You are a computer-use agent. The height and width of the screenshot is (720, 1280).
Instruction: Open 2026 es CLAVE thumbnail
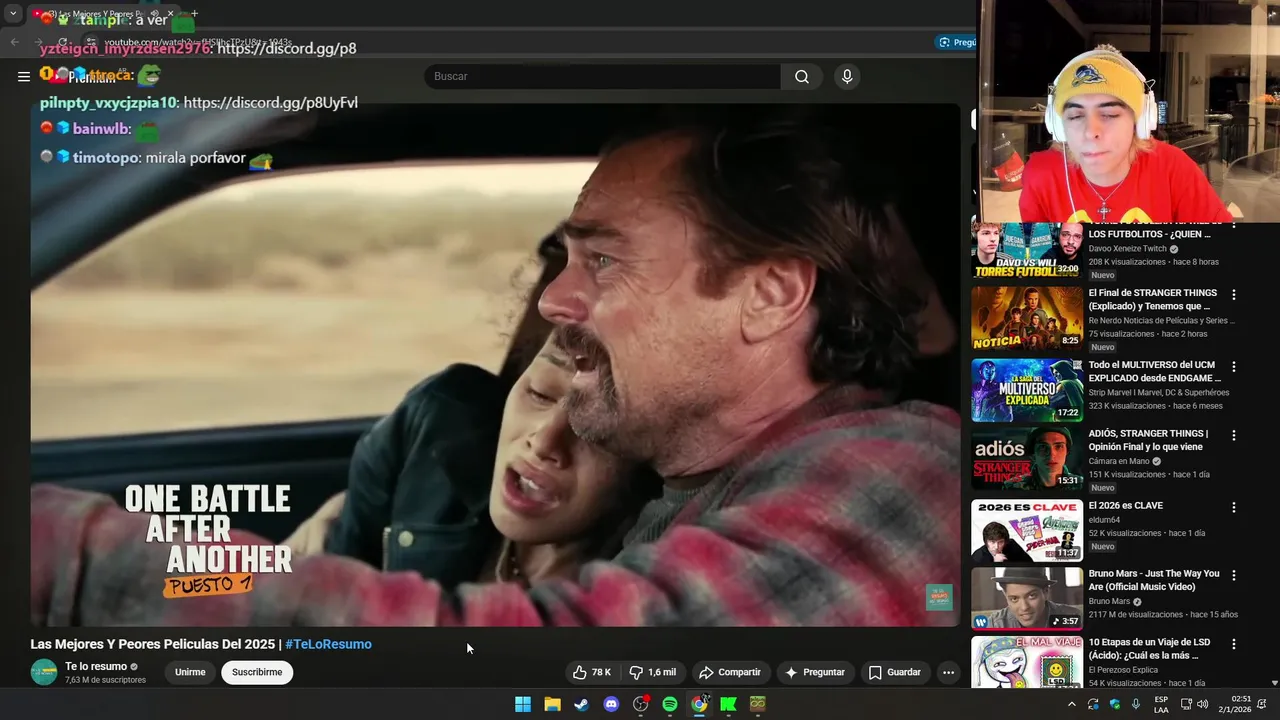[1027, 530]
